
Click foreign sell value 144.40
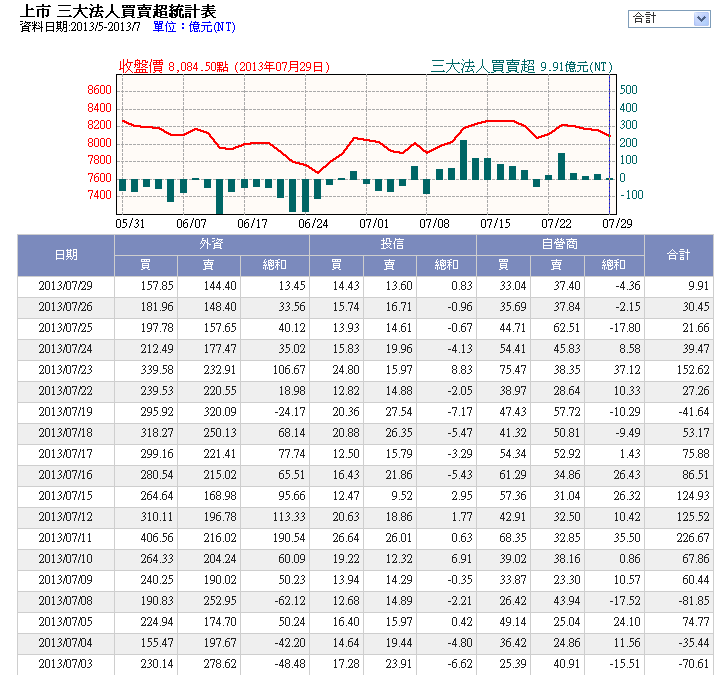[220, 286]
